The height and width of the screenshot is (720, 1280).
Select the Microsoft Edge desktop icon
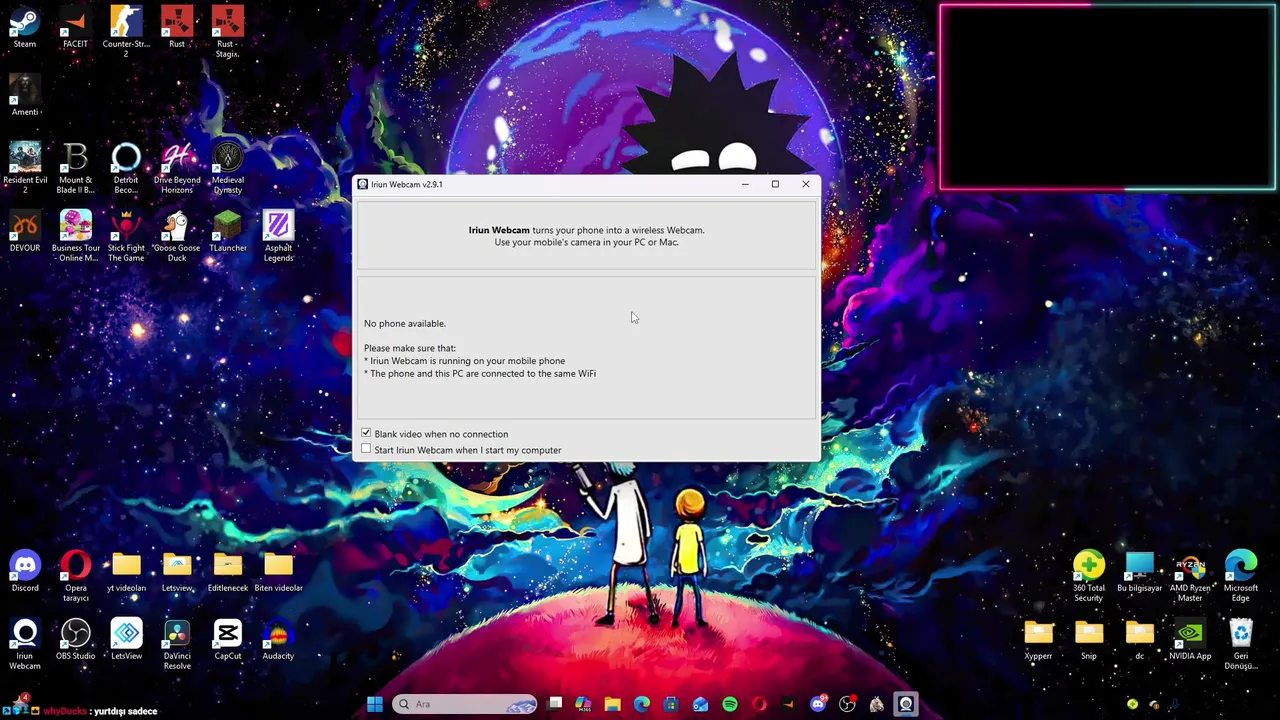1241,576
